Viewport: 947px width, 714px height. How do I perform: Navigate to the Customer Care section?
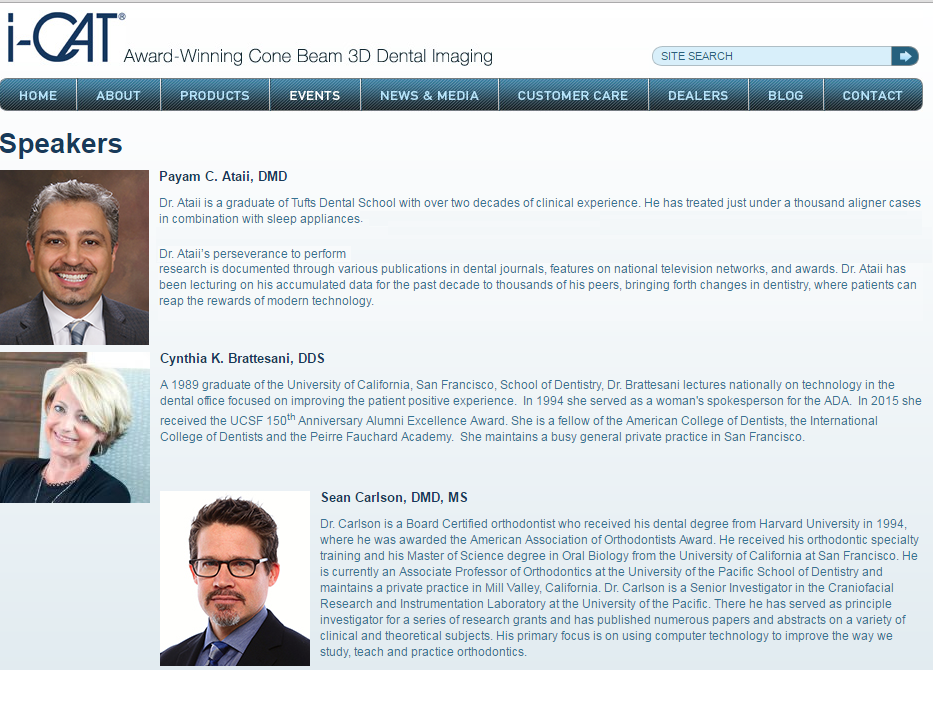[572, 96]
